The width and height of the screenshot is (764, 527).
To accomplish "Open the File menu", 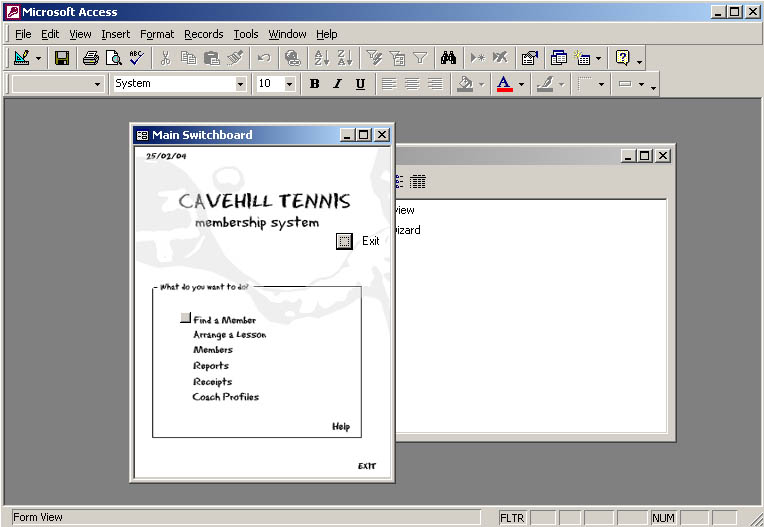I will pos(23,34).
